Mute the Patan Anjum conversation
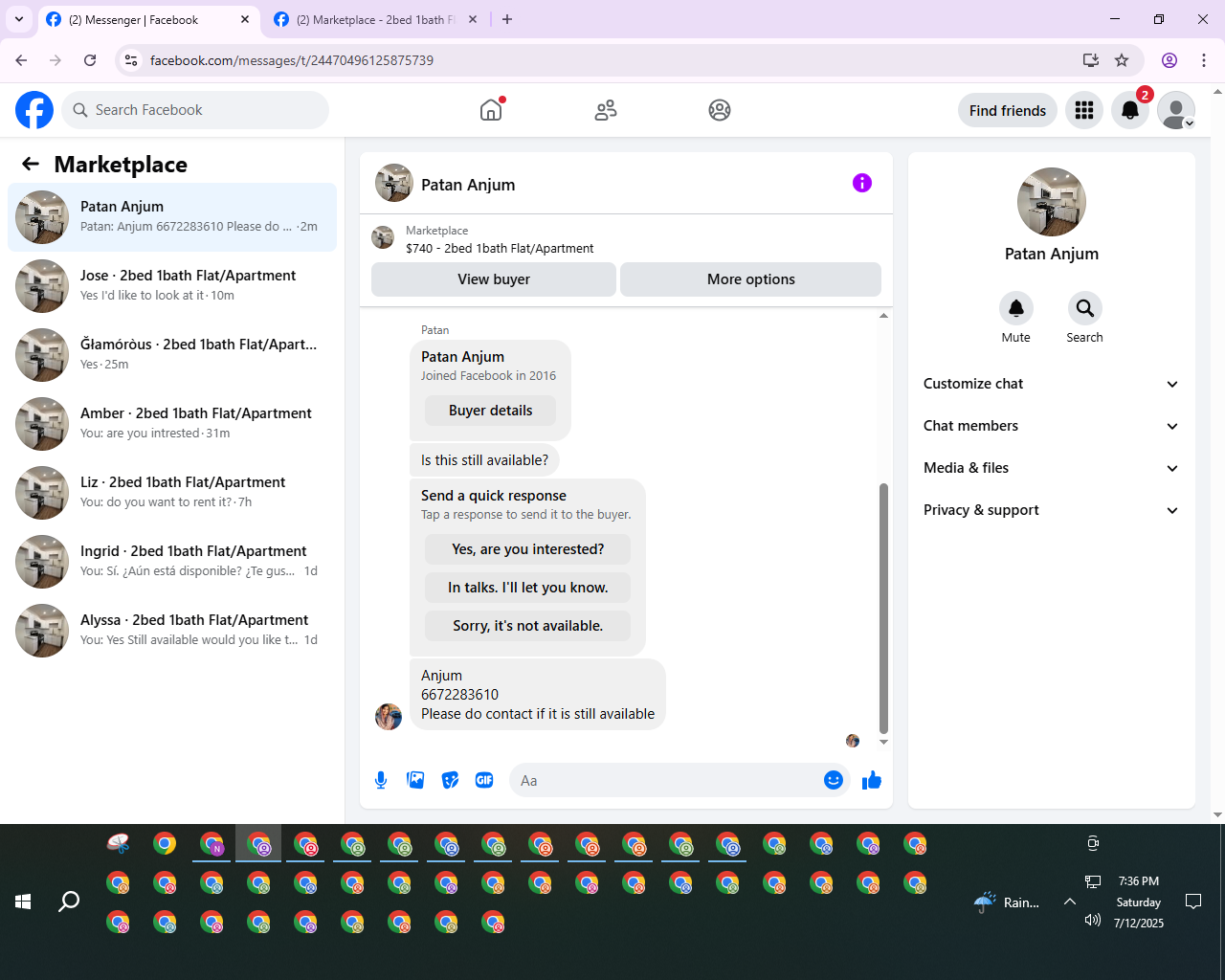The image size is (1225, 980). (1016, 308)
